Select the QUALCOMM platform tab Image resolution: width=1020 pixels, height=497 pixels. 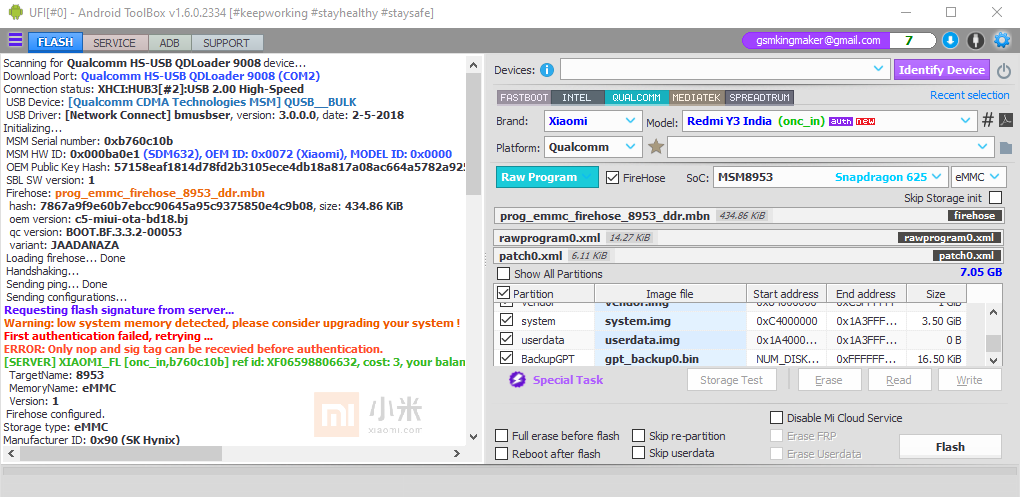tap(636, 98)
